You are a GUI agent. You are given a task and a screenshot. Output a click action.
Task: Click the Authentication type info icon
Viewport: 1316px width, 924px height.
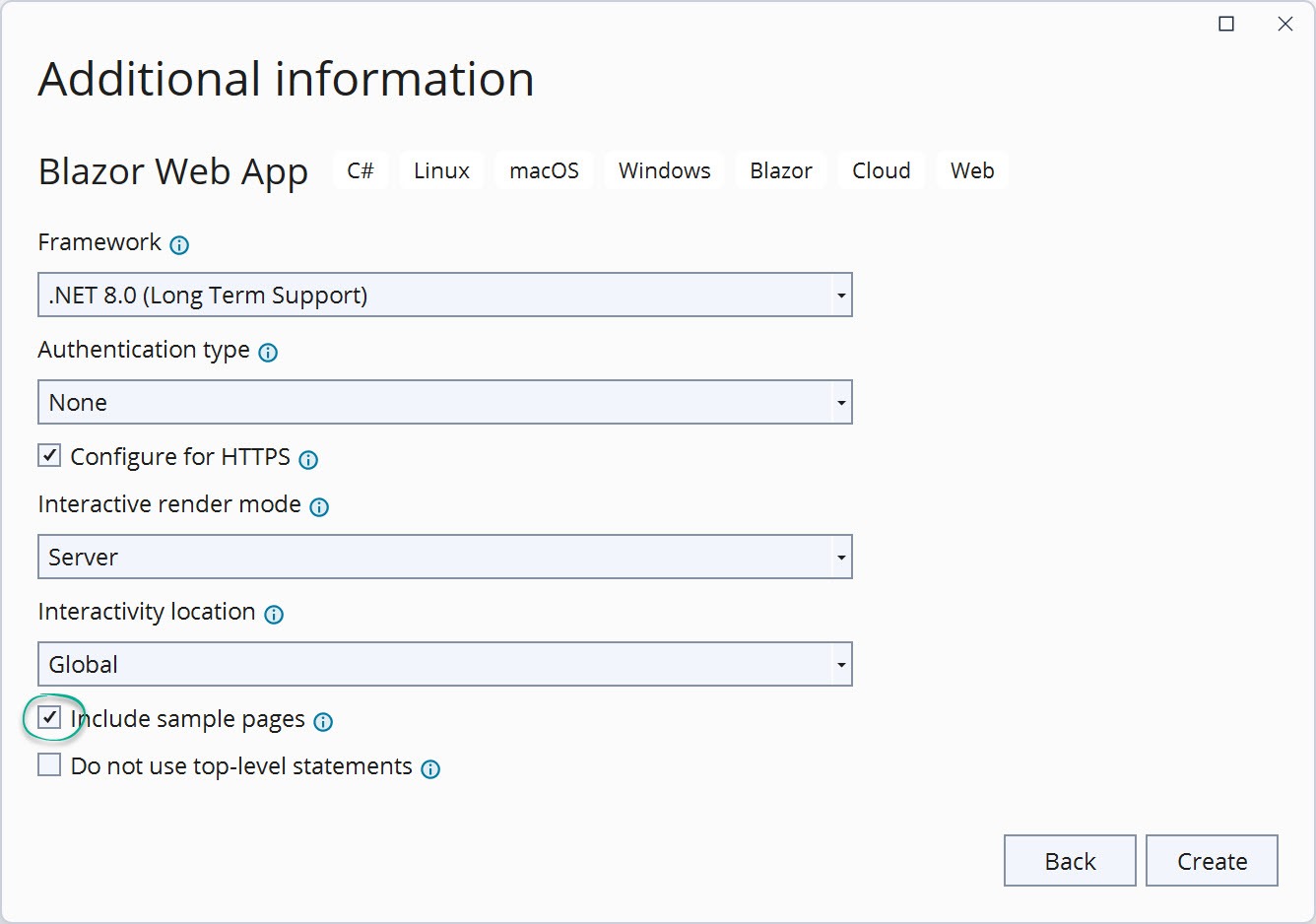tap(268, 352)
